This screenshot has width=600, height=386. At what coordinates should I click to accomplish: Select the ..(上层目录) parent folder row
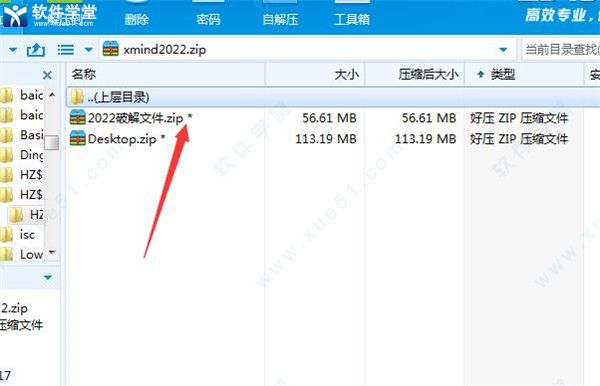click(333, 97)
